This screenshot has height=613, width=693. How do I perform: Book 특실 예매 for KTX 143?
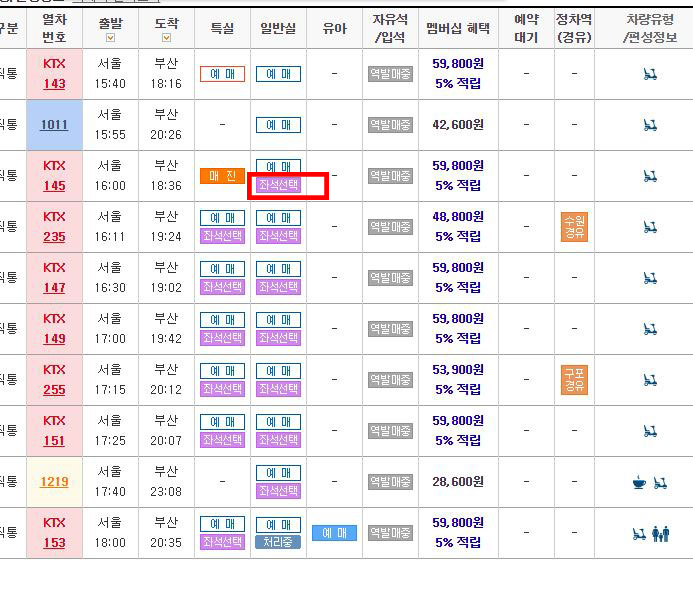[222, 74]
